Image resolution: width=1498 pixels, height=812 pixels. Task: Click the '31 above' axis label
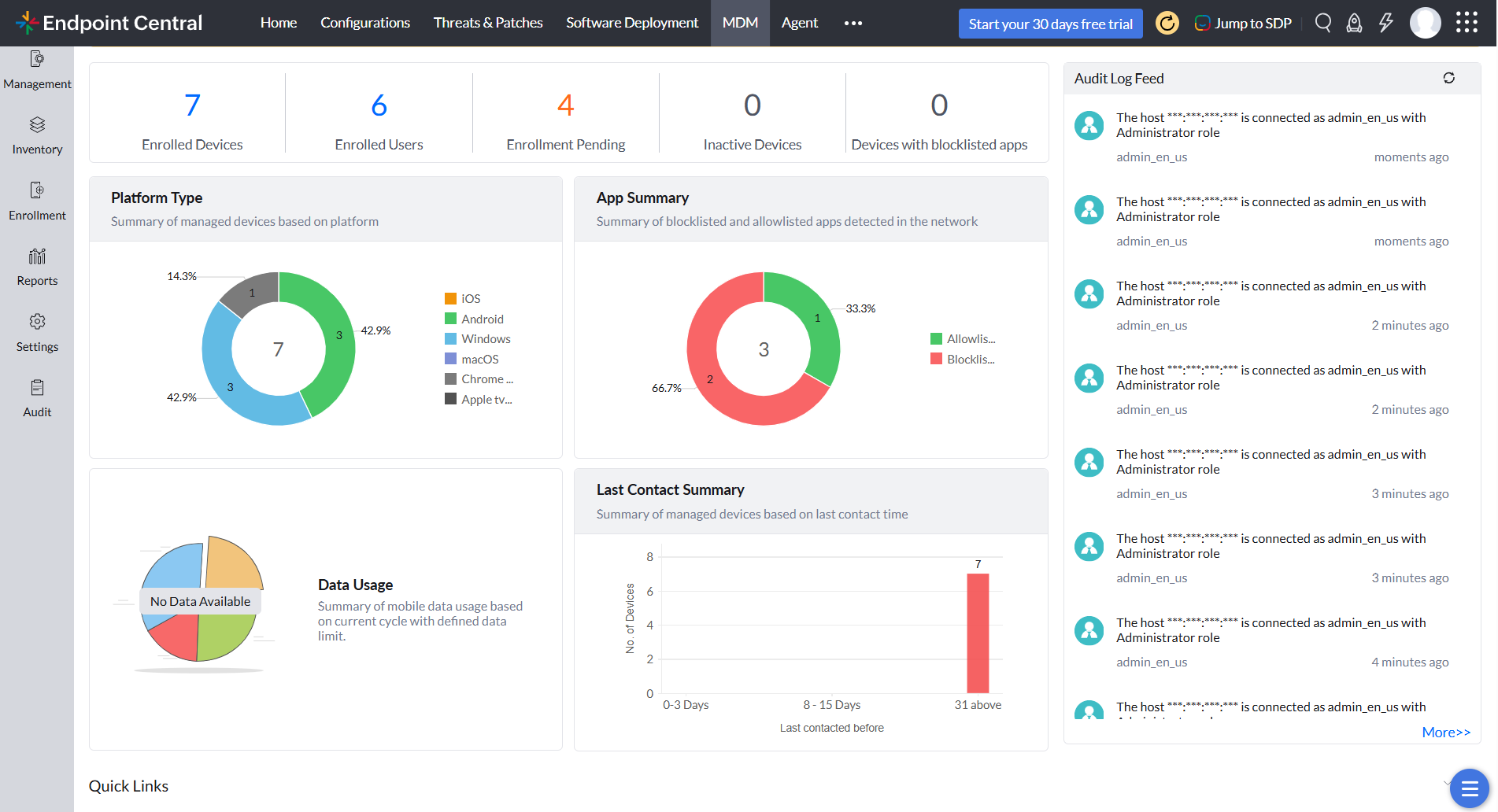(x=978, y=705)
